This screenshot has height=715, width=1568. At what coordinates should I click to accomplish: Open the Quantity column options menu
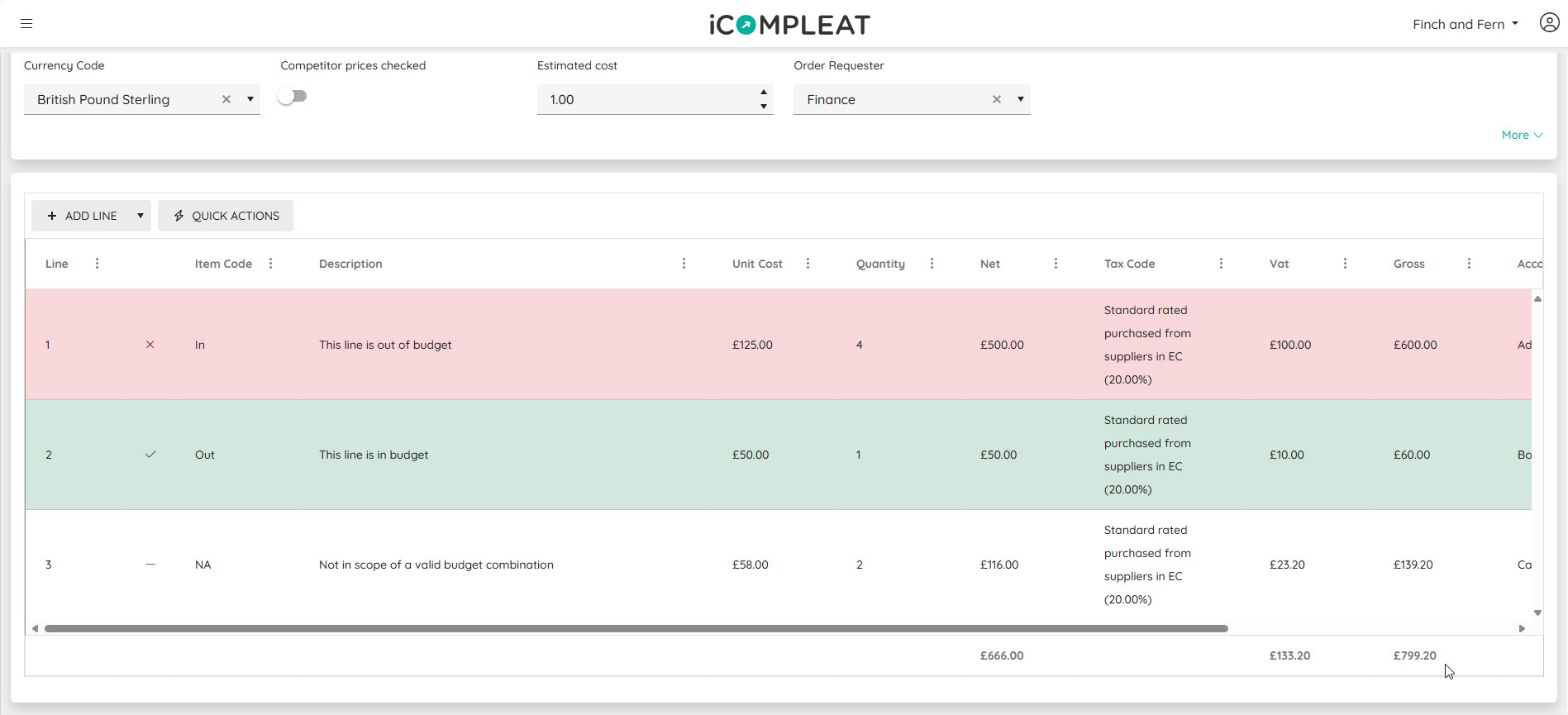point(932,264)
